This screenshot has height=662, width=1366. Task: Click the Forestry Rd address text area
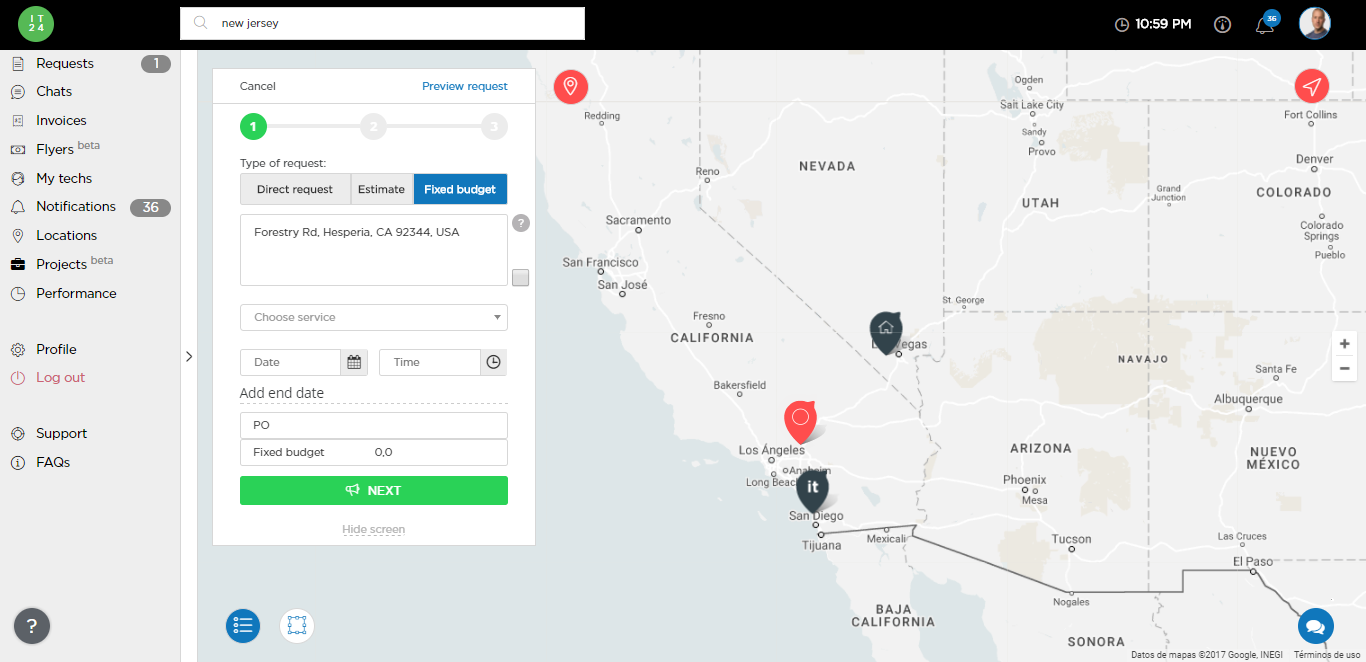pyautogui.click(x=374, y=250)
